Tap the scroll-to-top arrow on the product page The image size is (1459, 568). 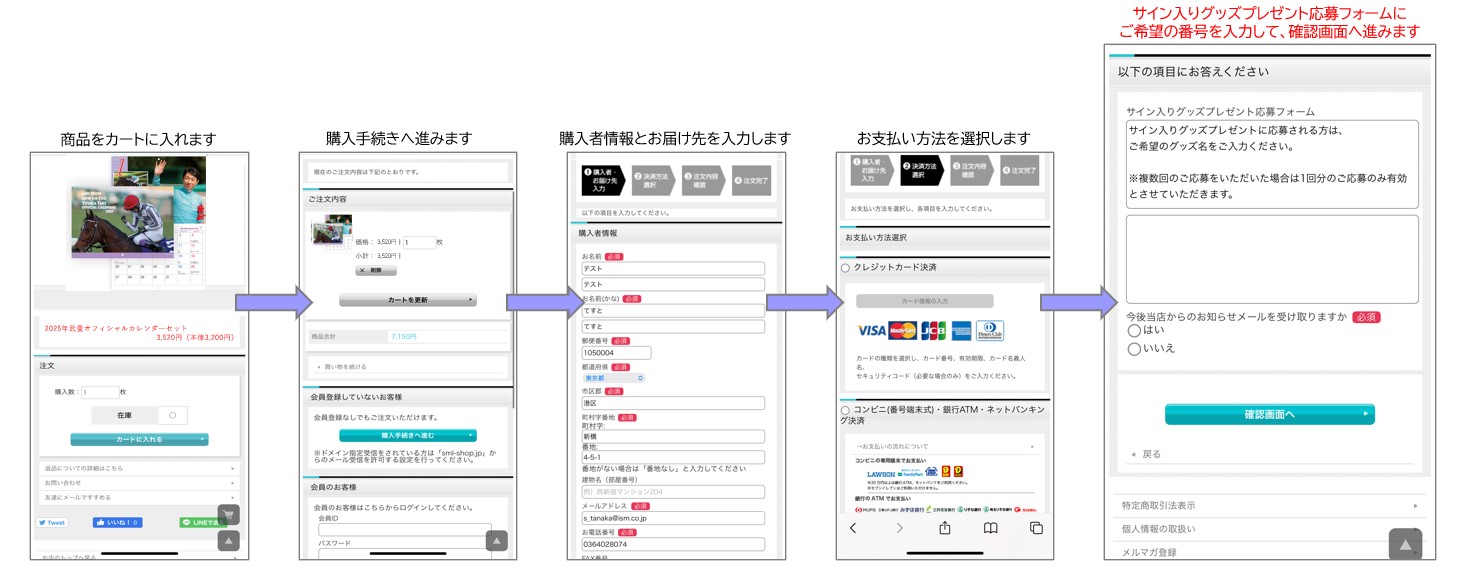[229, 541]
